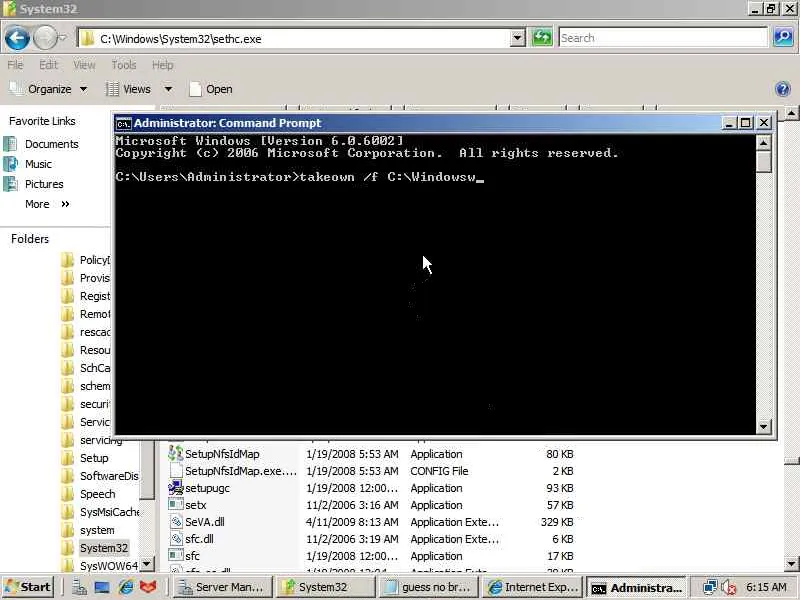Refresh the folder with green arrows icon
800x600 pixels.
pos(542,38)
